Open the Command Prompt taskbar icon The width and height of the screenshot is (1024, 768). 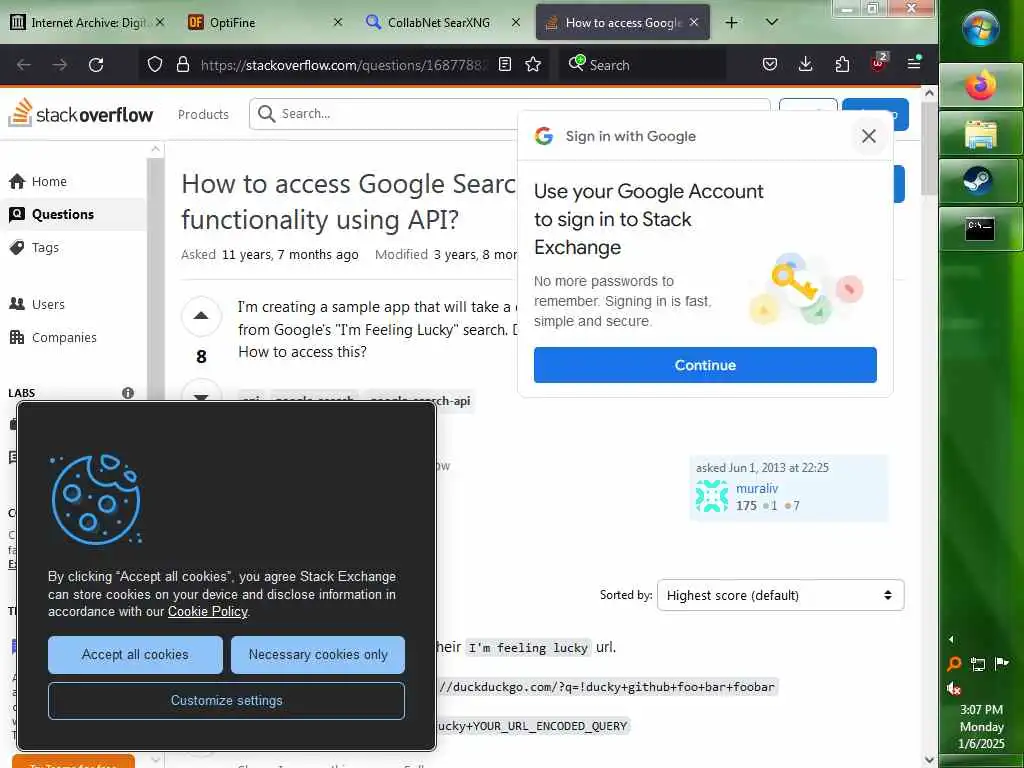pos(980,229)
